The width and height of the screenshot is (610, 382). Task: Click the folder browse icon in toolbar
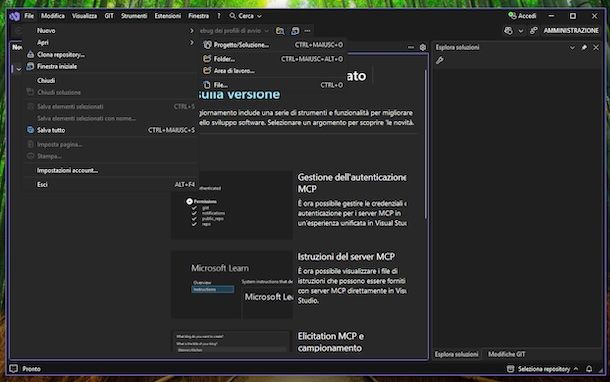tap(280, 31)
